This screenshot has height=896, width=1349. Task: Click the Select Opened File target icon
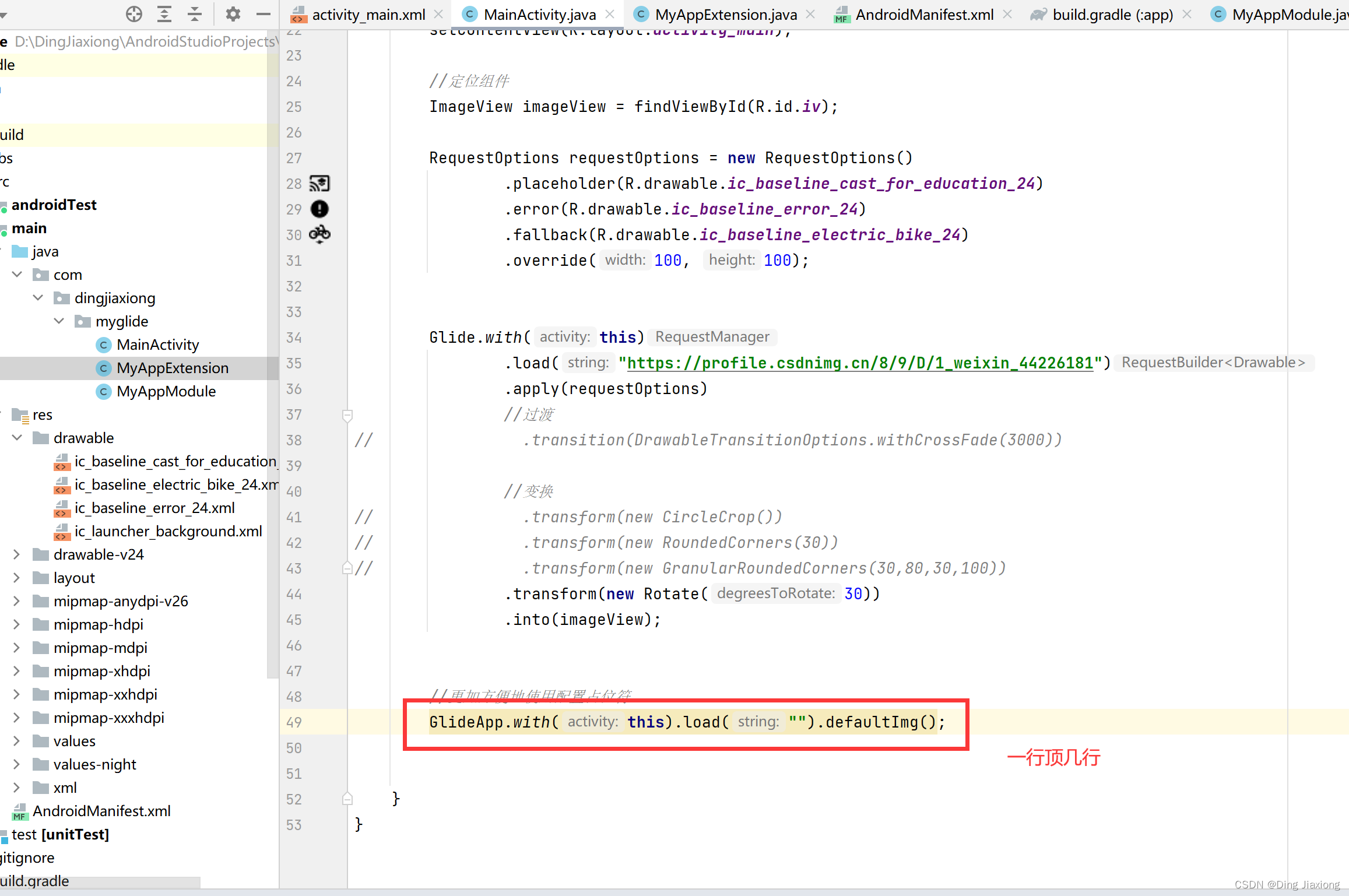click(134, 14)
